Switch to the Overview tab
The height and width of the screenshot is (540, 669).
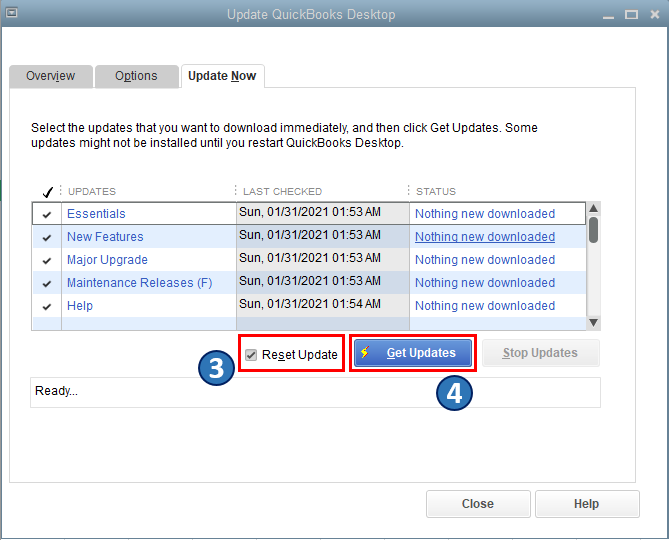click(51, 76)
